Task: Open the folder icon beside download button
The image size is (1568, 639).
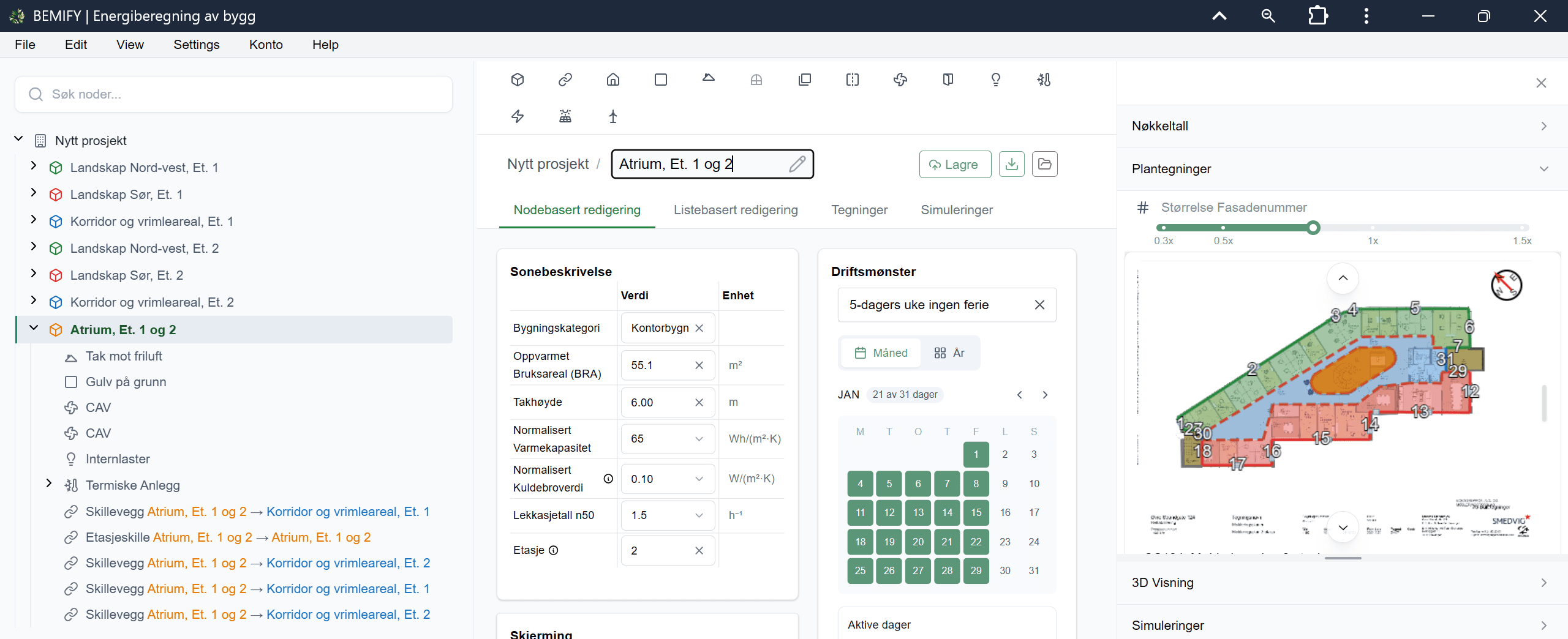Action: tap(1045, 164)
